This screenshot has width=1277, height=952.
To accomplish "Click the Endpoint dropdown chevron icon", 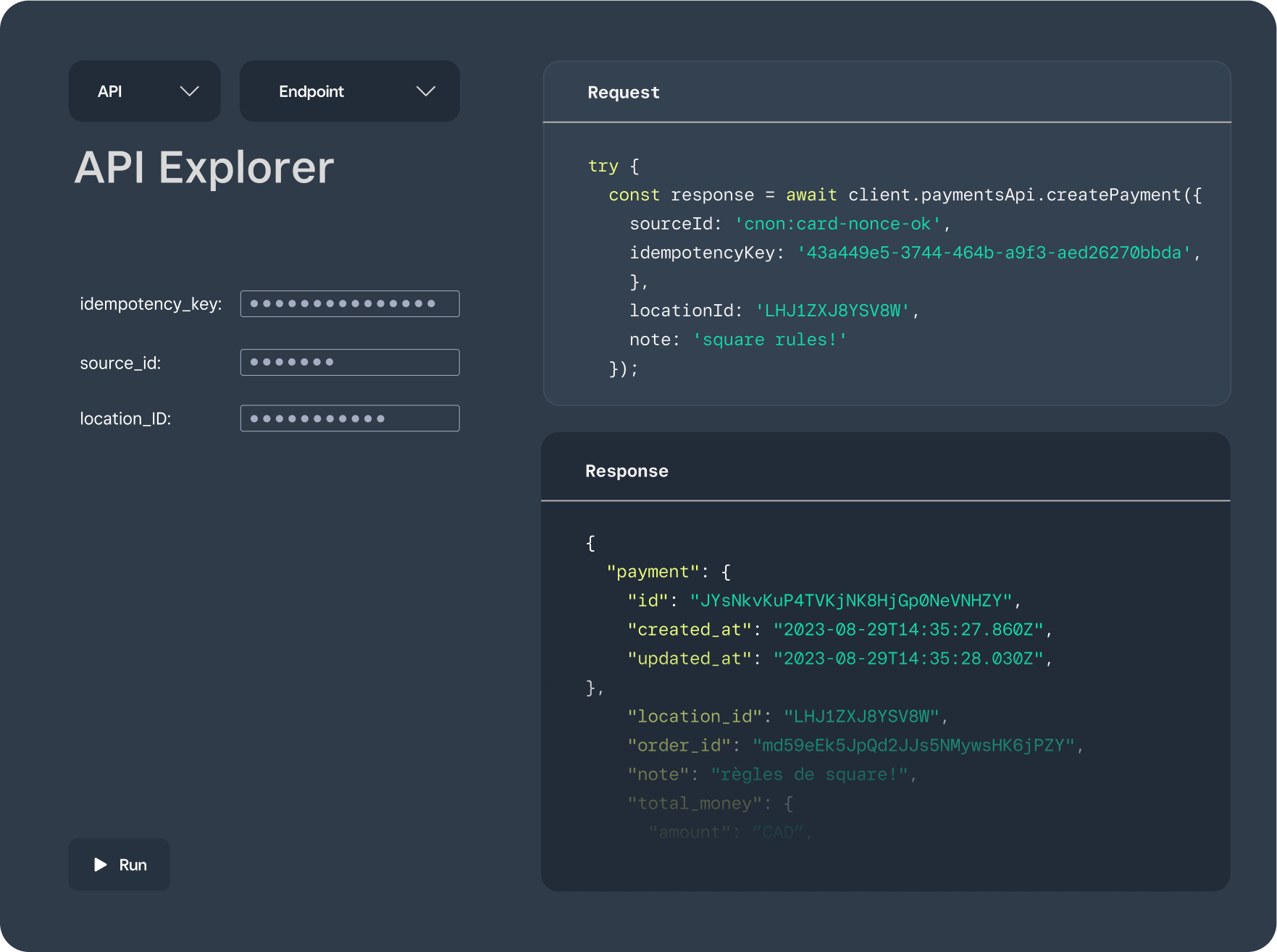I will pos(427,91).
